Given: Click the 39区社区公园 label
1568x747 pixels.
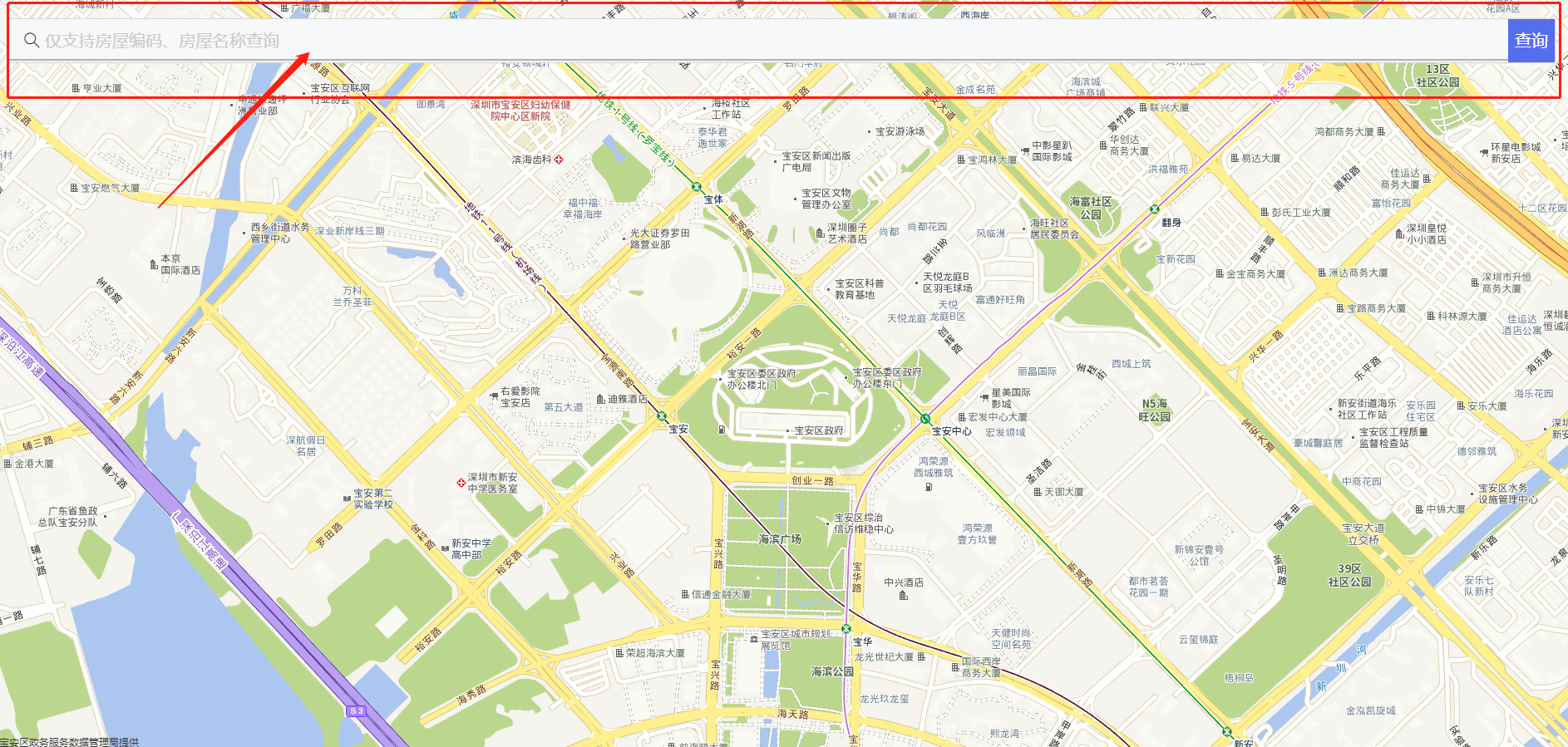Looking at the screenshot, I should (x=1349, y=575).
